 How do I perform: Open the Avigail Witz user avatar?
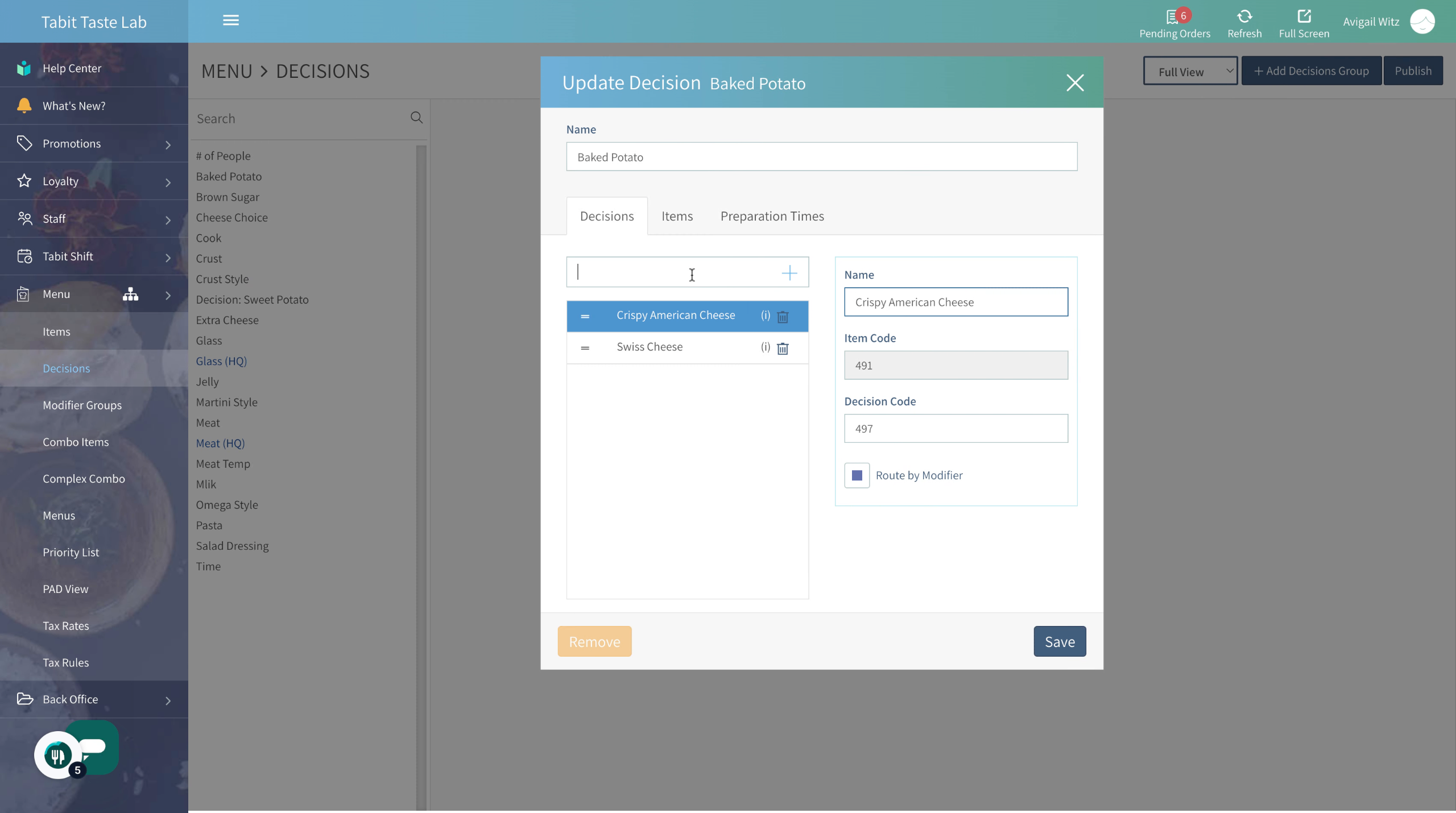[x=1422, y=22]
